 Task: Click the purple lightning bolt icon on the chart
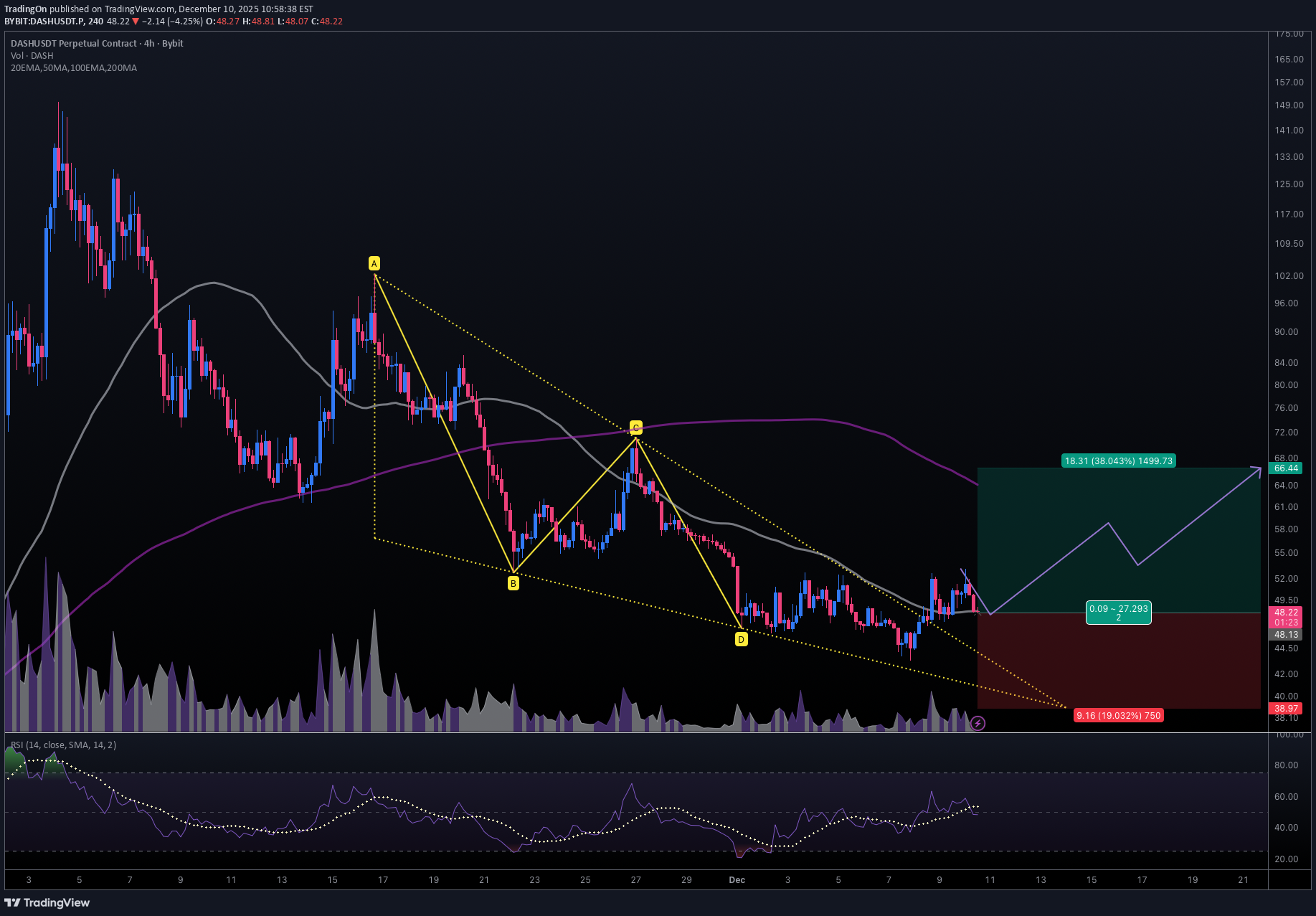[x=978, y=723]
